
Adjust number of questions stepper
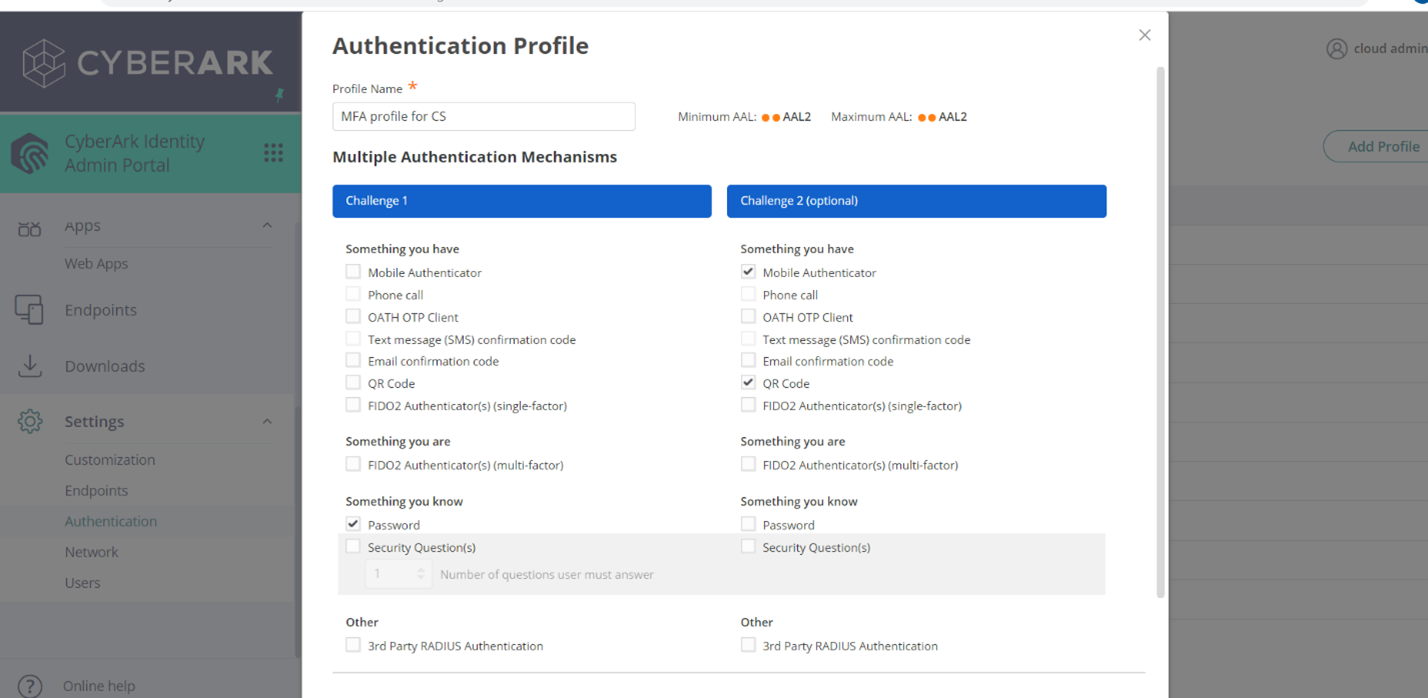(421, 574)
